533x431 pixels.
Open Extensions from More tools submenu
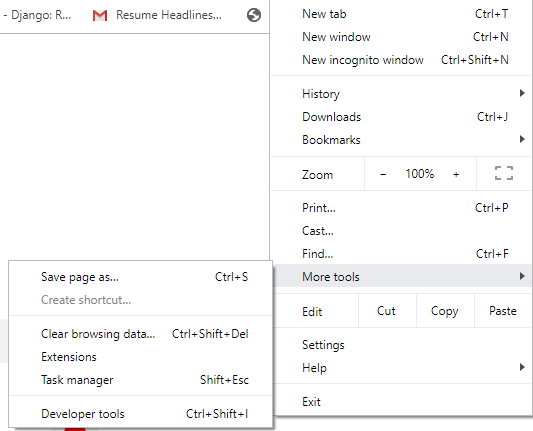(141, 357)
